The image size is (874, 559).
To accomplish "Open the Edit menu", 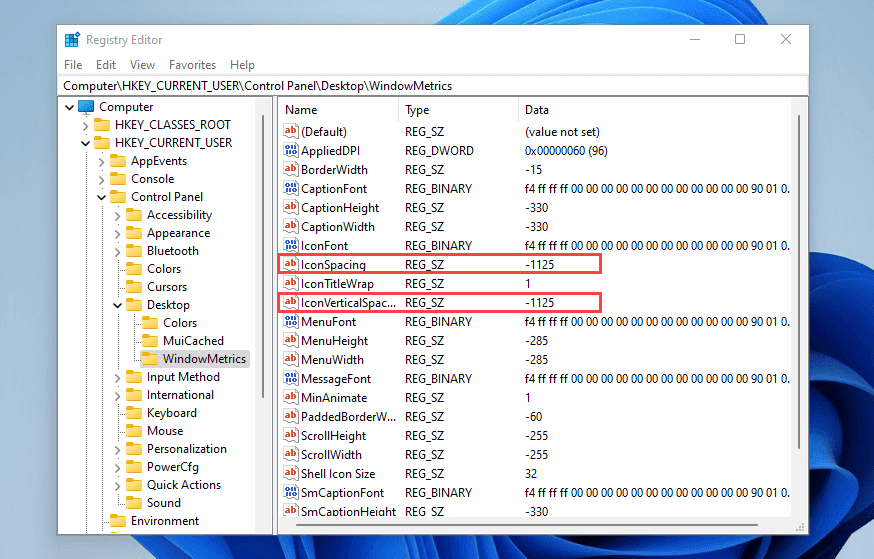I will click(107, 65).
